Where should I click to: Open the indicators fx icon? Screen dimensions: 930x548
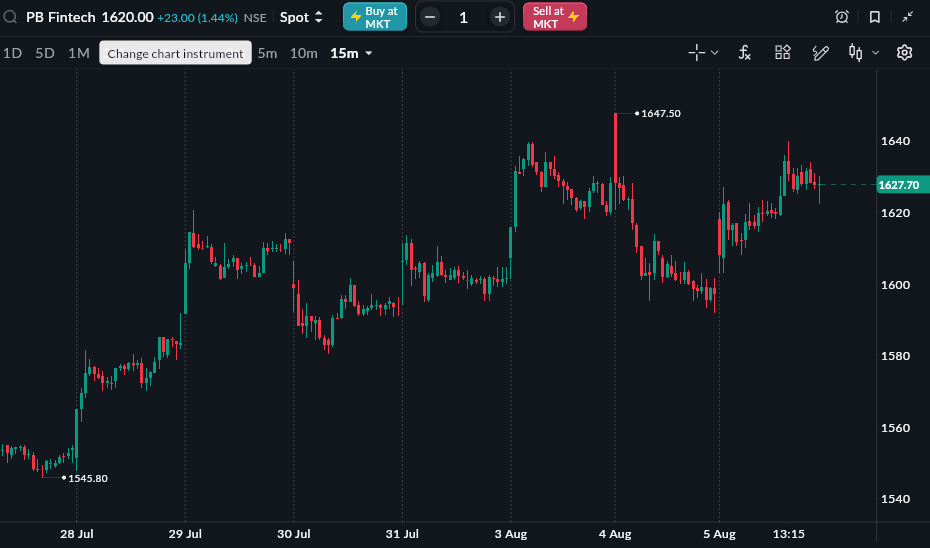pos(744,53)
